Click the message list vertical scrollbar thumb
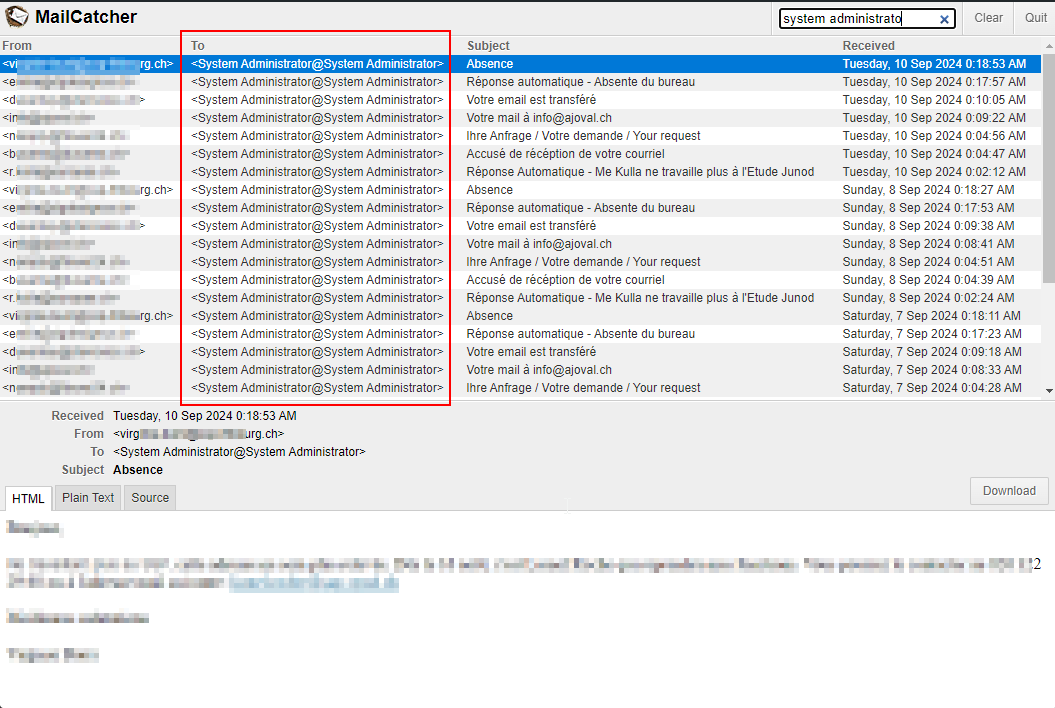The height and width of the screenshot is (708, 1055). pyautogui.click(x=1048, y=160)
